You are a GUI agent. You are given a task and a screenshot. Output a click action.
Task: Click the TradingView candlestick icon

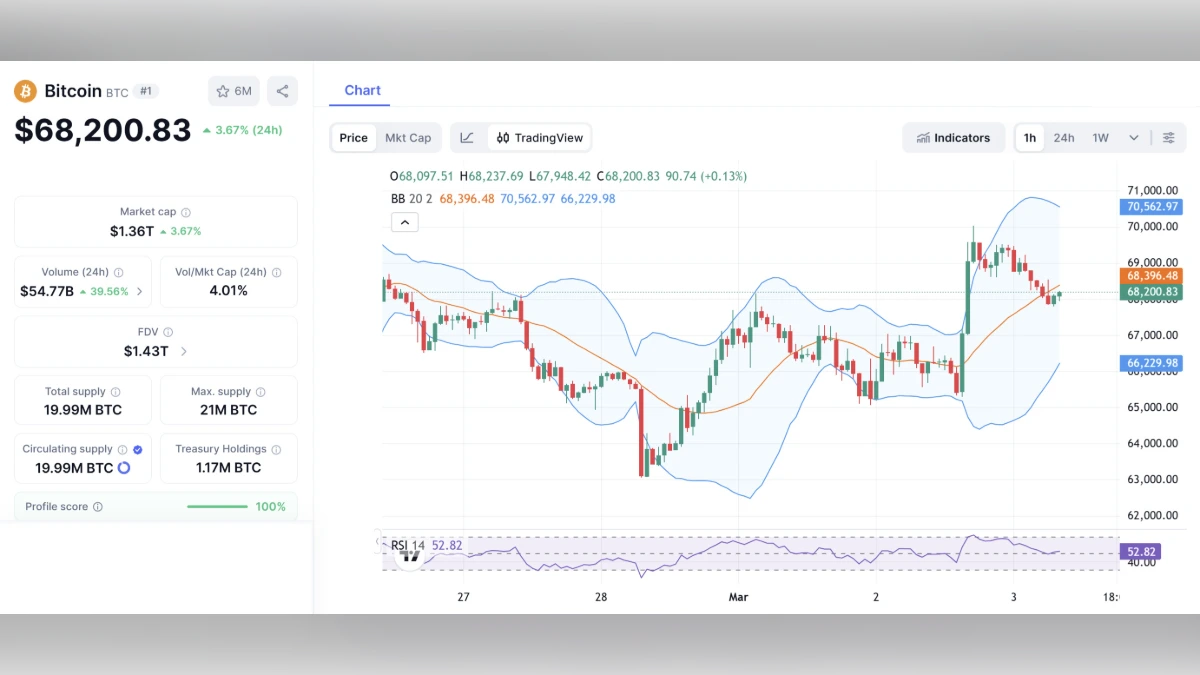click(x=502, y=137)
